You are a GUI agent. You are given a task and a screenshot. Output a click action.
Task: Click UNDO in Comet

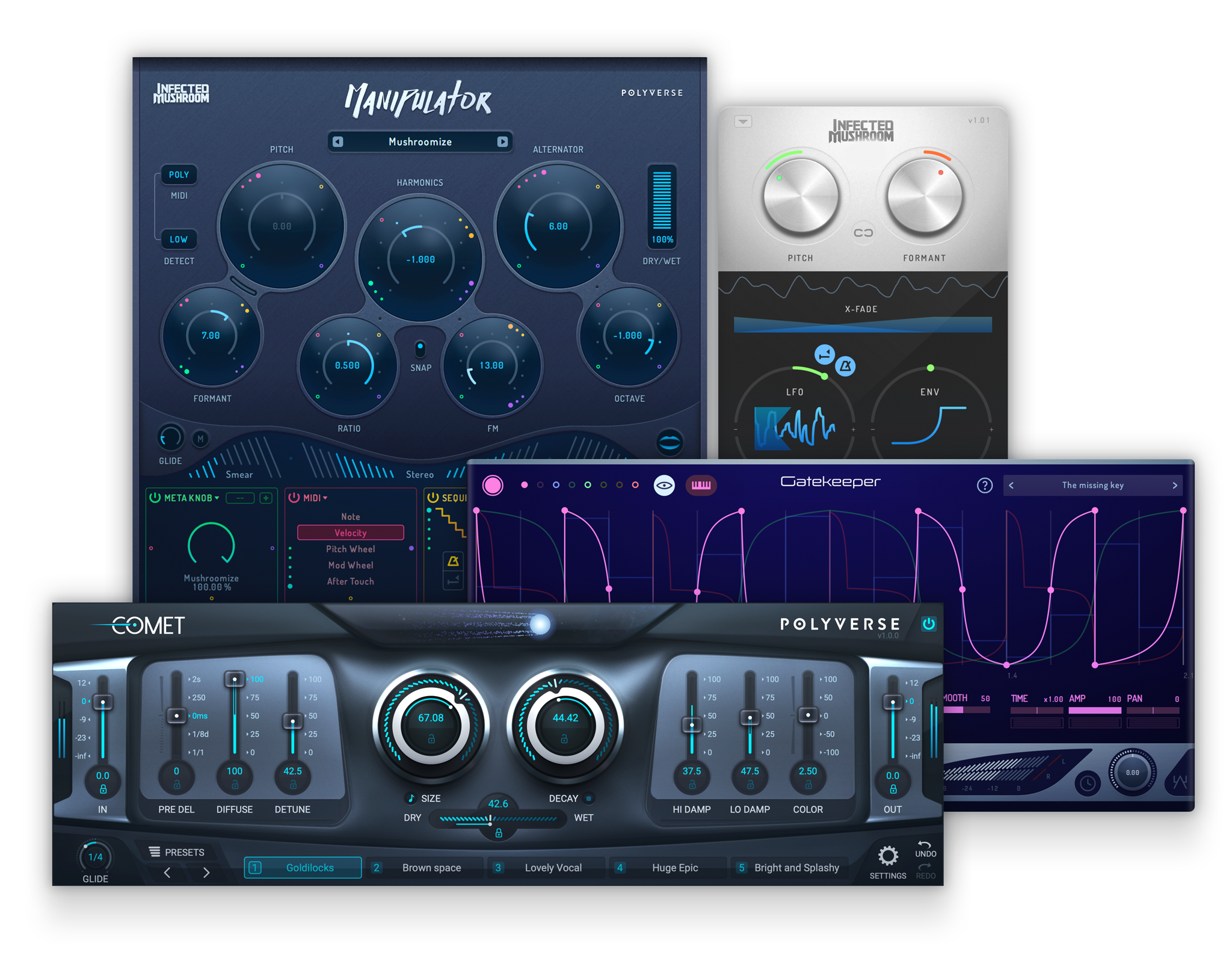[x=925, y=849]
